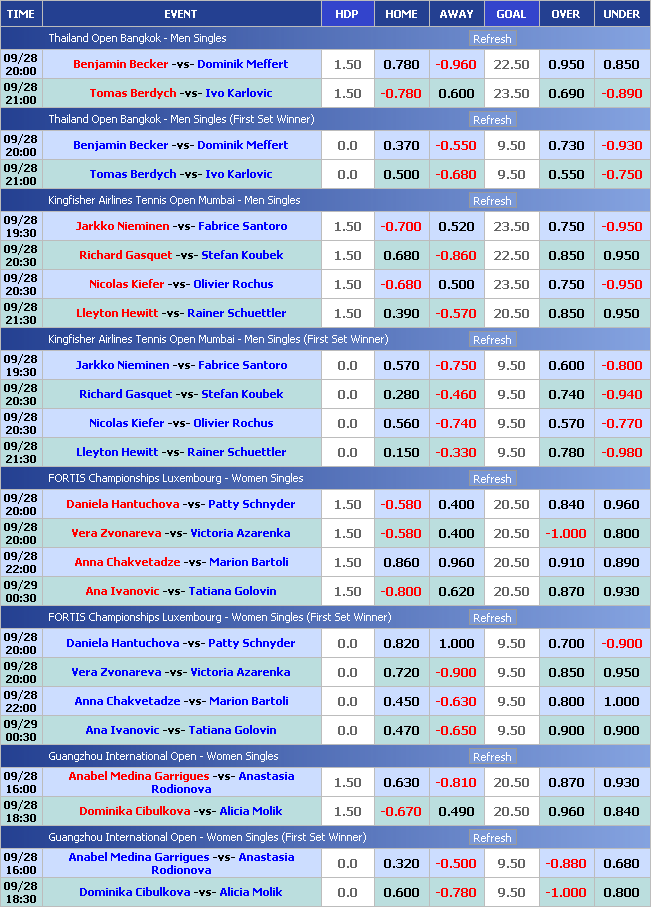Pick away odds 0.600 for Berdych vs Karlovic
This screenshot has width=651, height=907.
click(456, 94)
